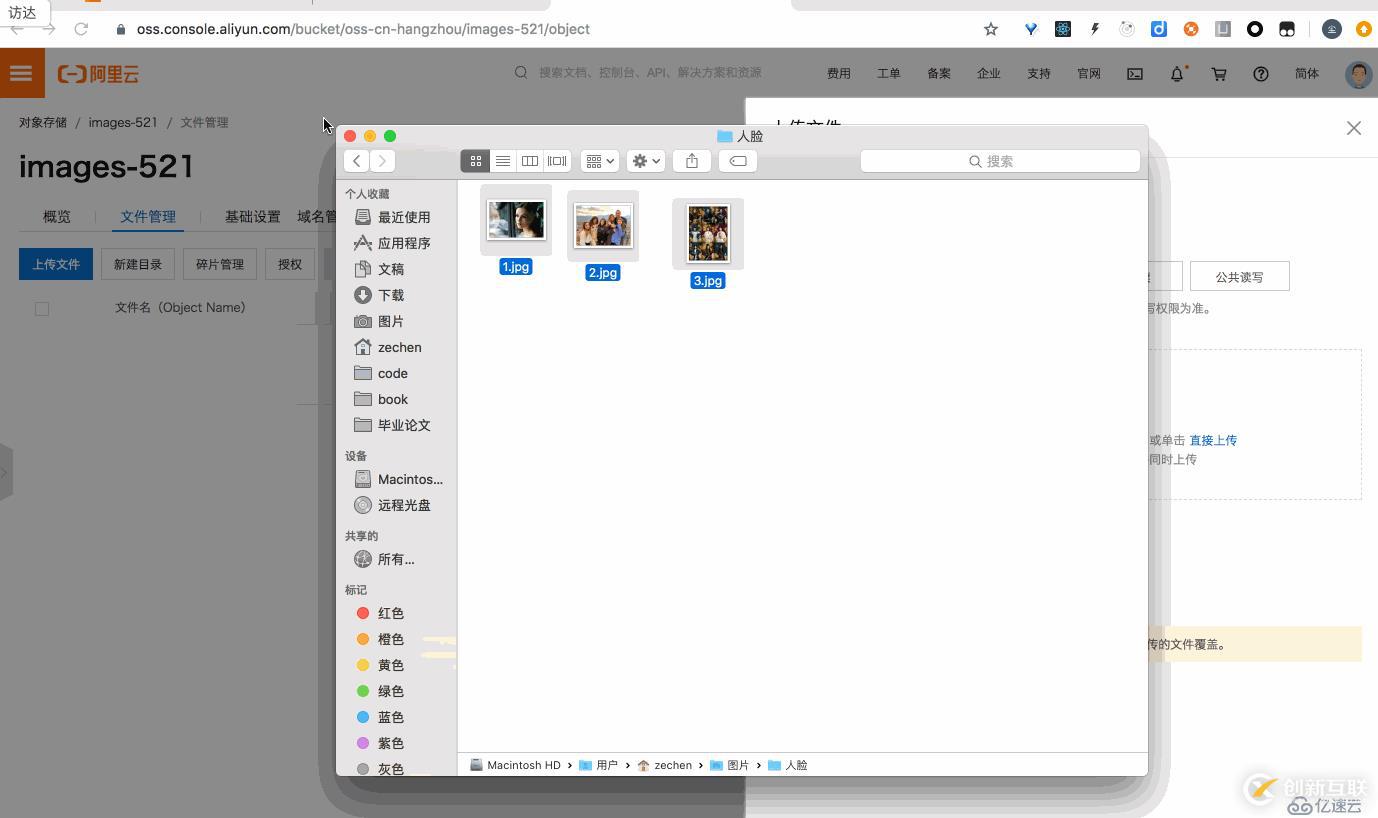This screenshot has height=818, width=1378.
Task: Open the 工单 menu in top bar
Action: (x=888, y=73)
